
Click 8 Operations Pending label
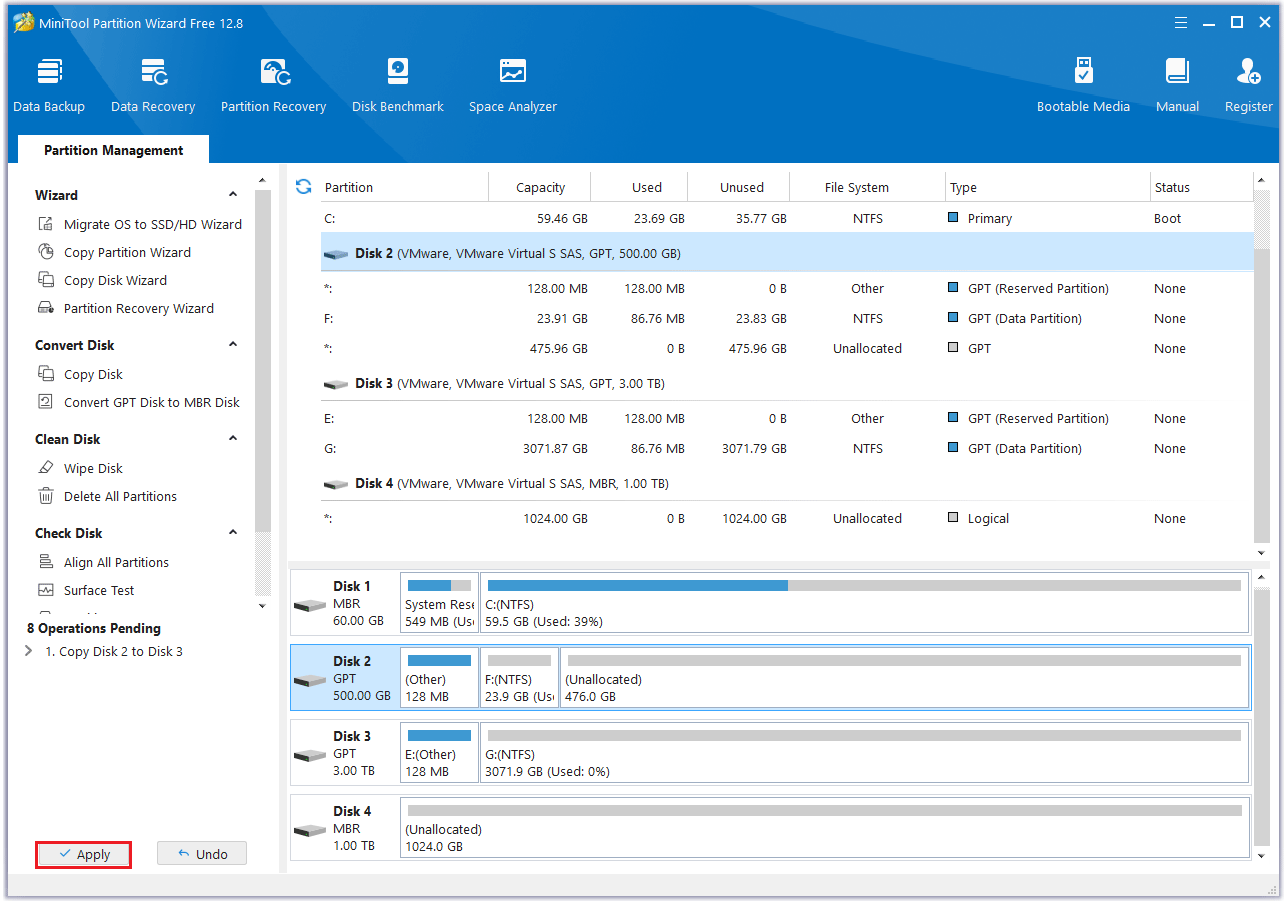94,629
